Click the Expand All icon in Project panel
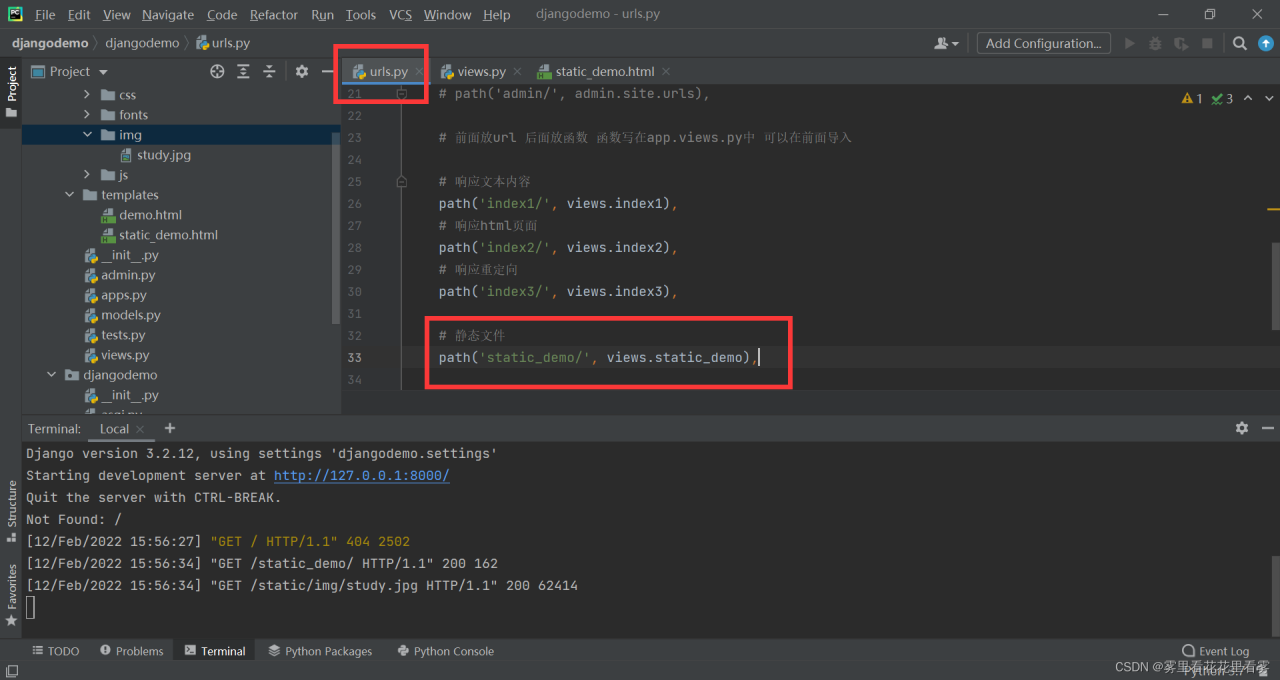 243,71
